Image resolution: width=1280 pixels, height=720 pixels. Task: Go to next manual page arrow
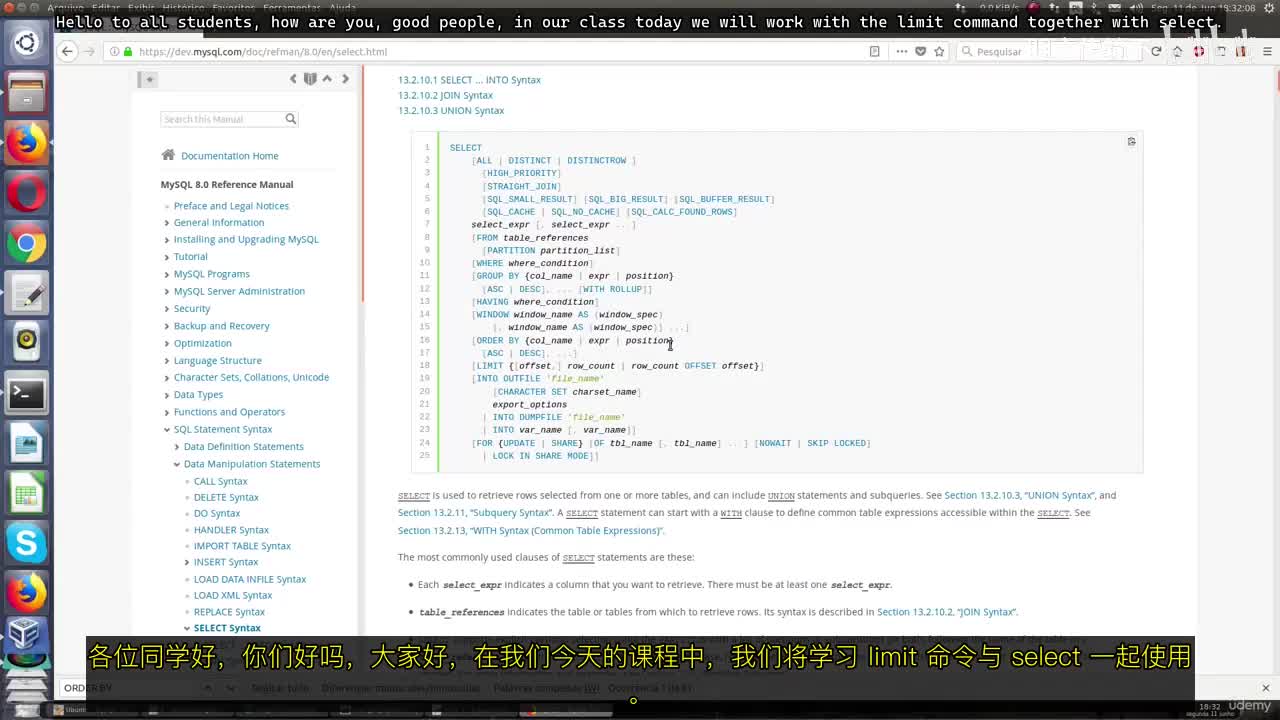345,79
